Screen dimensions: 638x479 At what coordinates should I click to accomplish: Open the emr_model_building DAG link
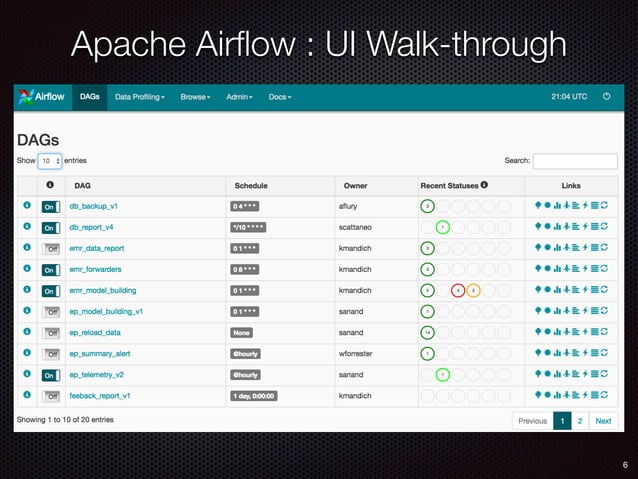tap(103, 291)
